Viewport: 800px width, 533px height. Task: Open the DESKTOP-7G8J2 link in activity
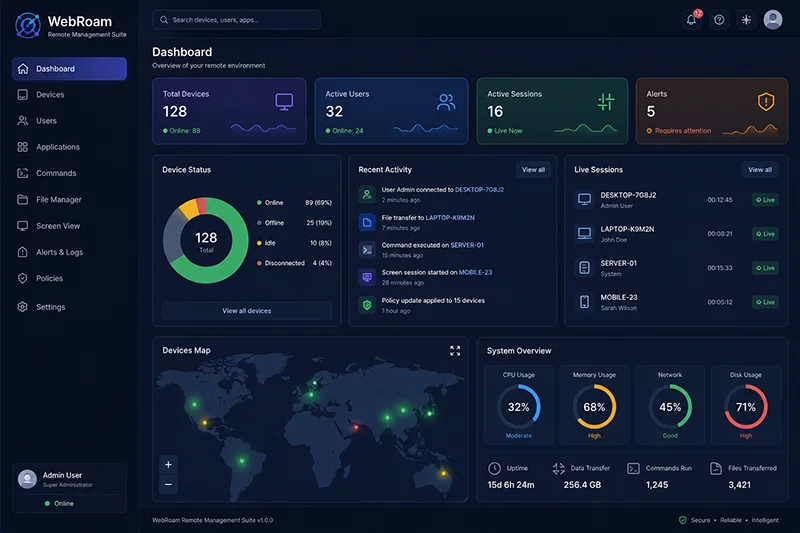[x=479, y=190]
